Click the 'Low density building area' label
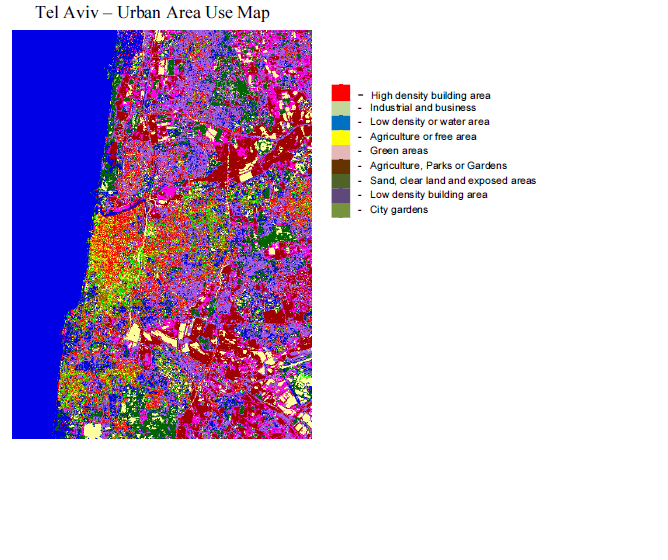The image size is (668, 560). [x=429, y=195]
